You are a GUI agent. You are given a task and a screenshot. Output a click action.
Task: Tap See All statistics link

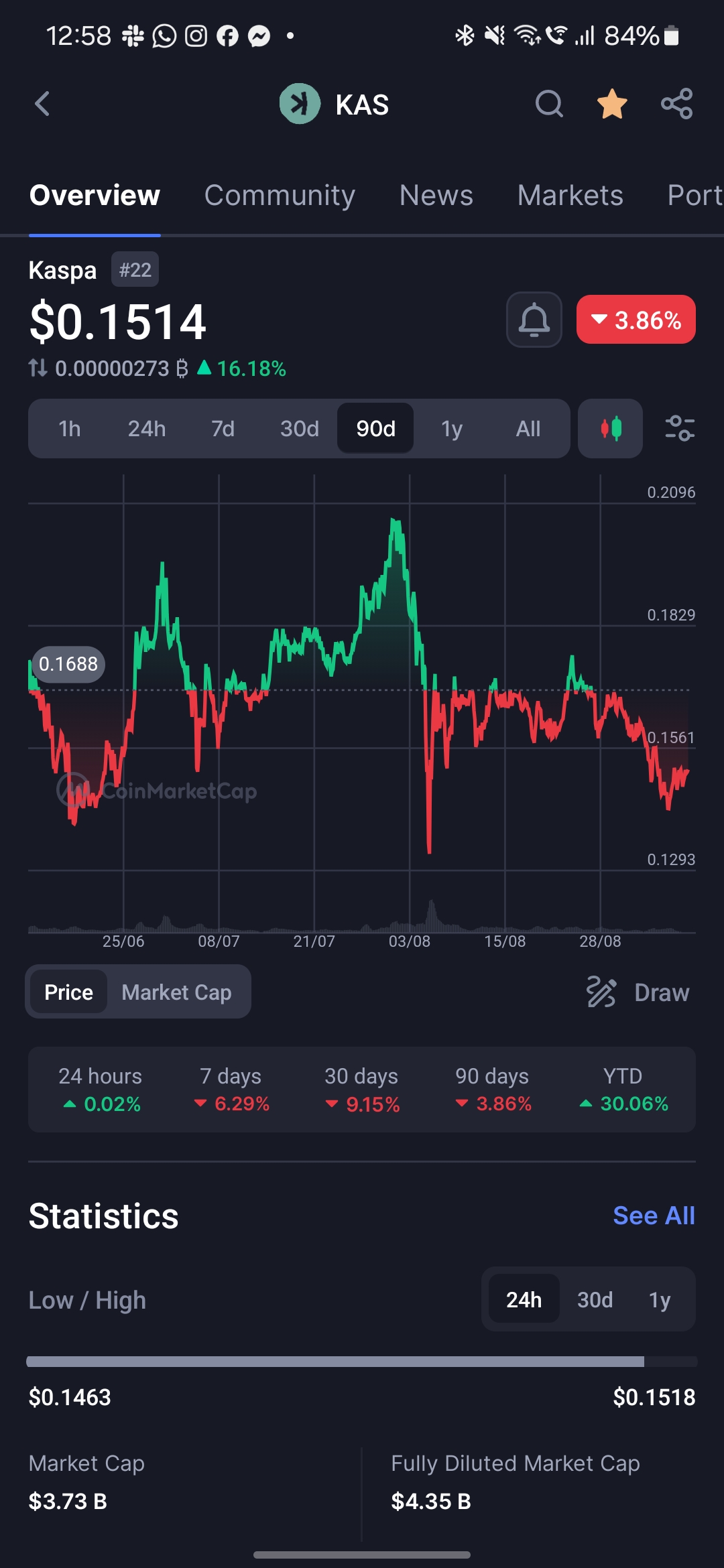(x=654, y=1216)
